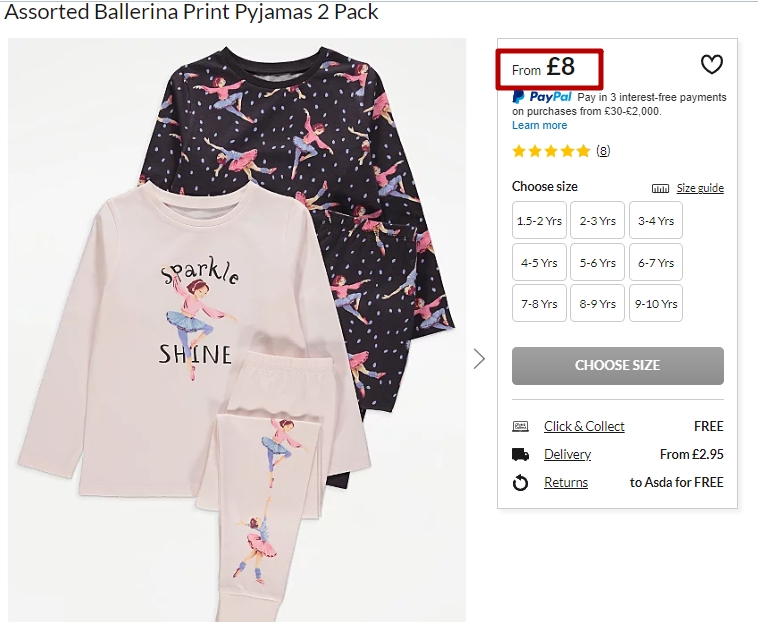The height and width of the screenshot is (622, 758).
Task: Click the size guide ruler icon
Action: tap(660, 188)
